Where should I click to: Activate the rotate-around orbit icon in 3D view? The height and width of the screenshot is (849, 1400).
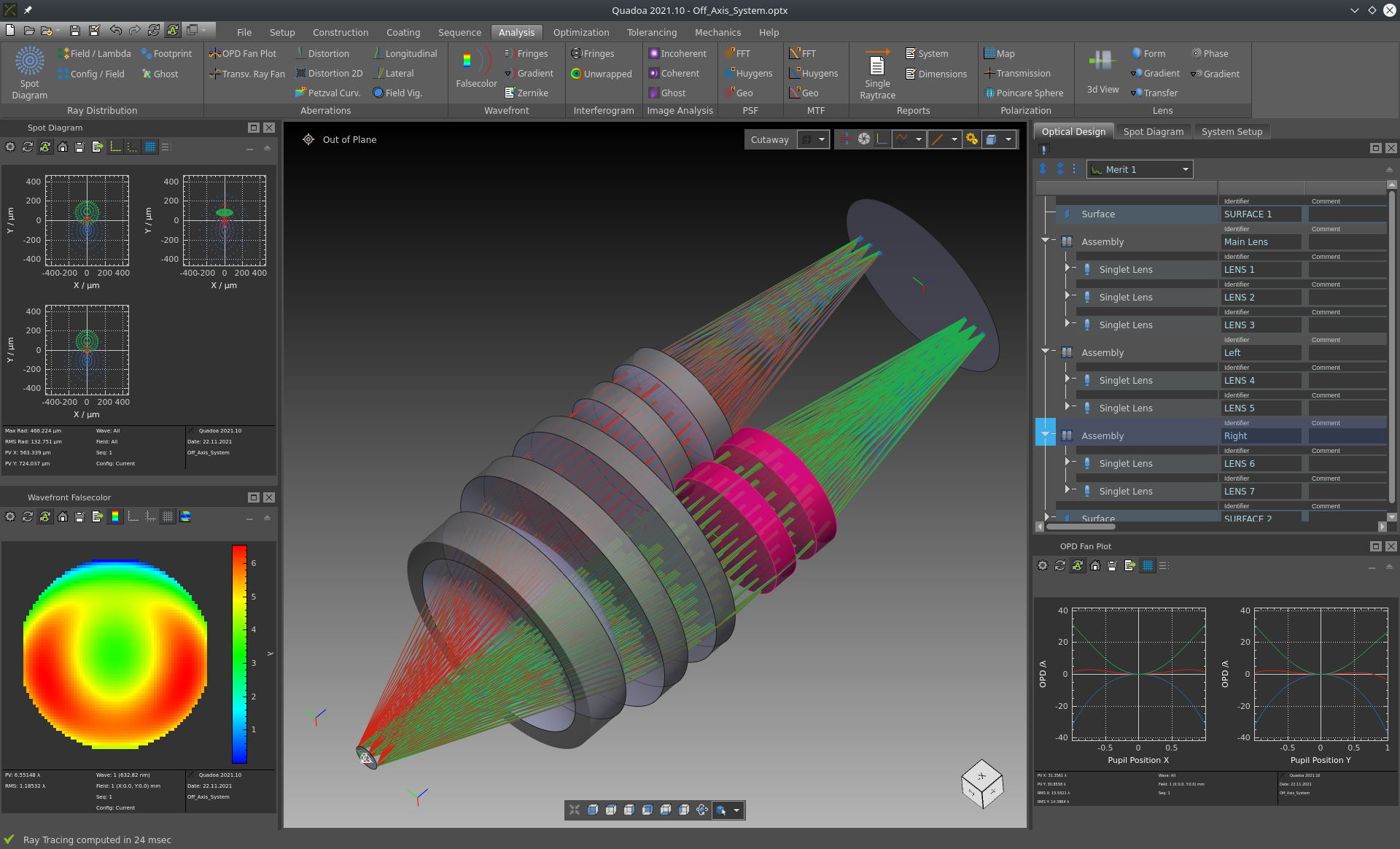[702, 810]
